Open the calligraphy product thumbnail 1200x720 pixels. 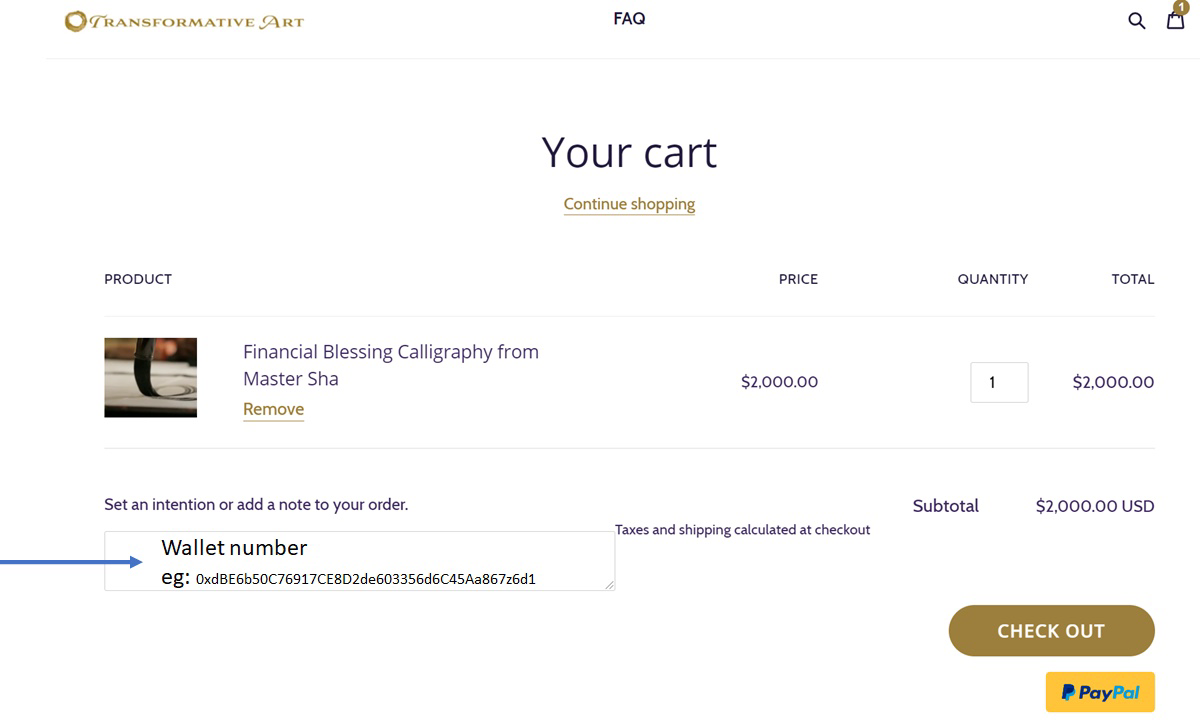150,377
